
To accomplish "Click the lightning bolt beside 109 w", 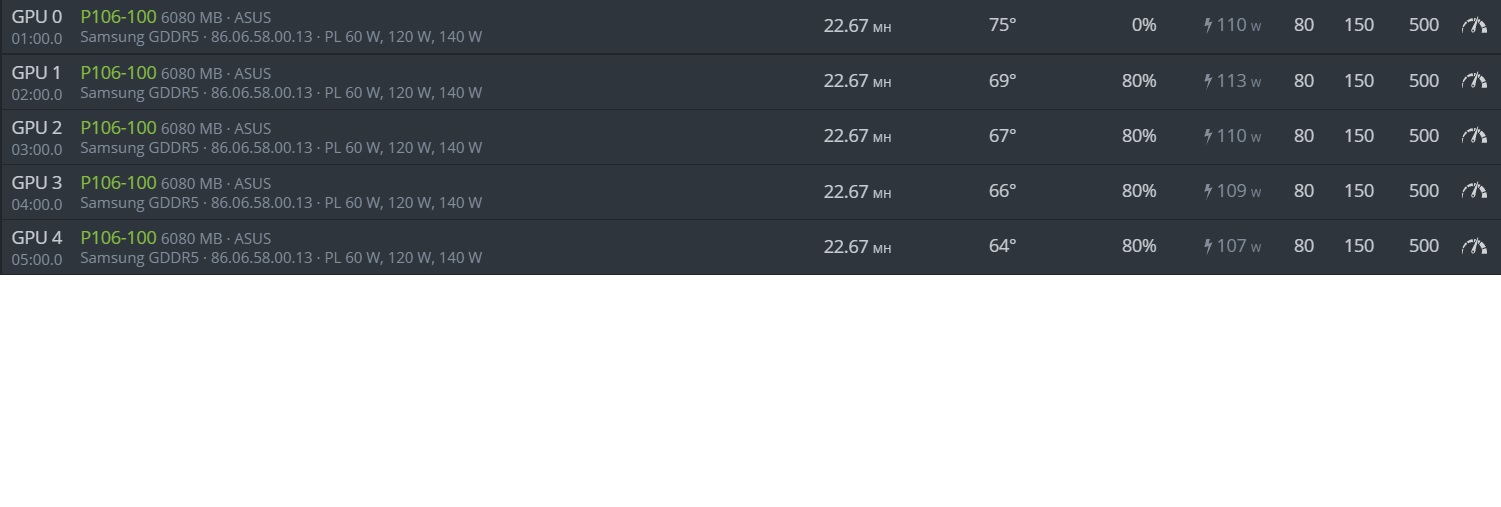I will click(1208, 191).
